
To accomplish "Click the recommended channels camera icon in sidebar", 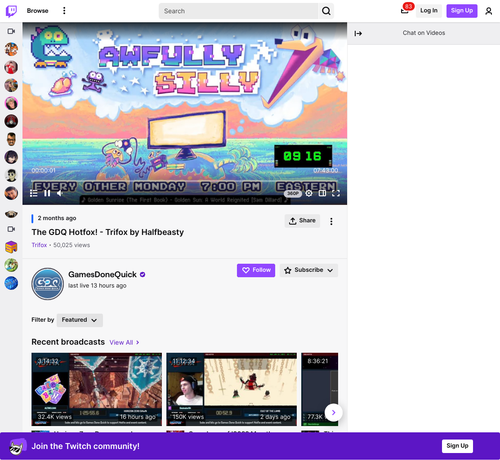I will pos(11,229).
